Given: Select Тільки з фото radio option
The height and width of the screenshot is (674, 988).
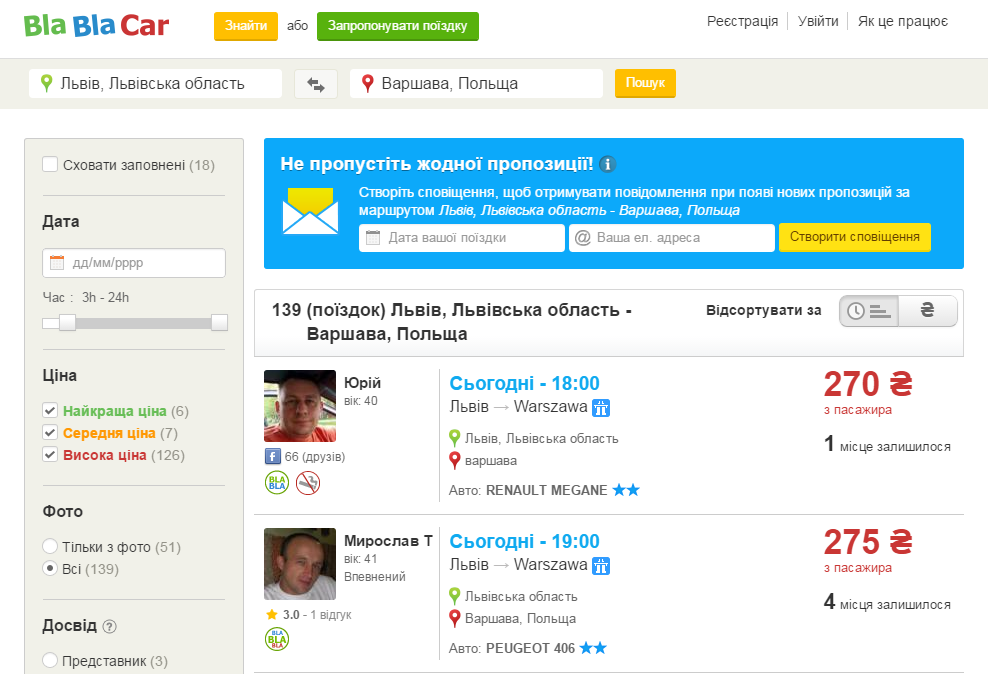Looking at the screenshot, I should click(50, 545).
